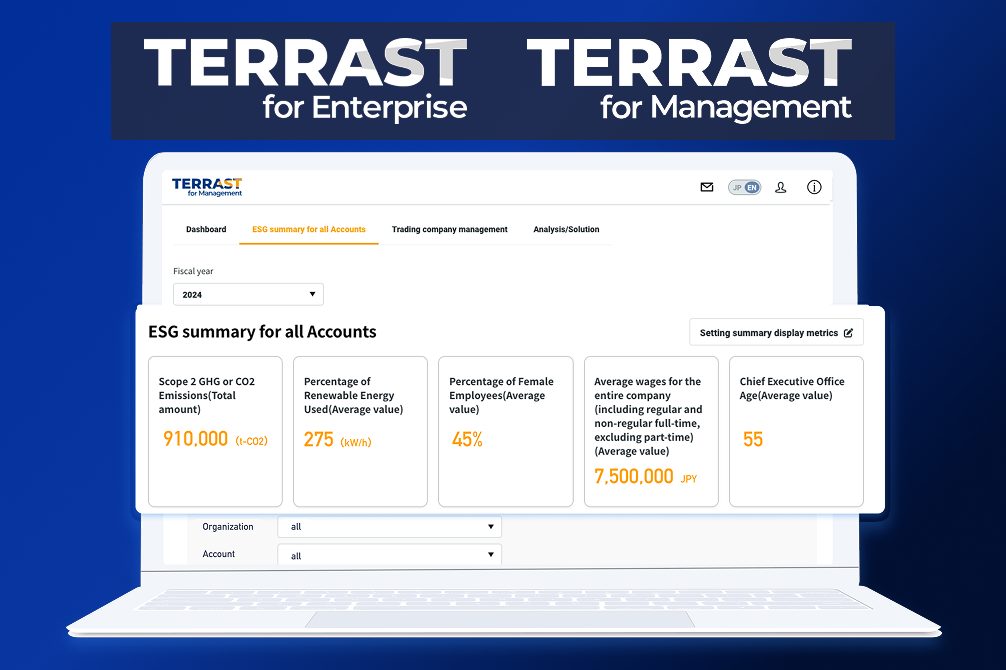The width and height of the screenshot is (1006, 670).
Task: Expand the Fiscal year dropdown showing 2024
Action: point(247,293)
